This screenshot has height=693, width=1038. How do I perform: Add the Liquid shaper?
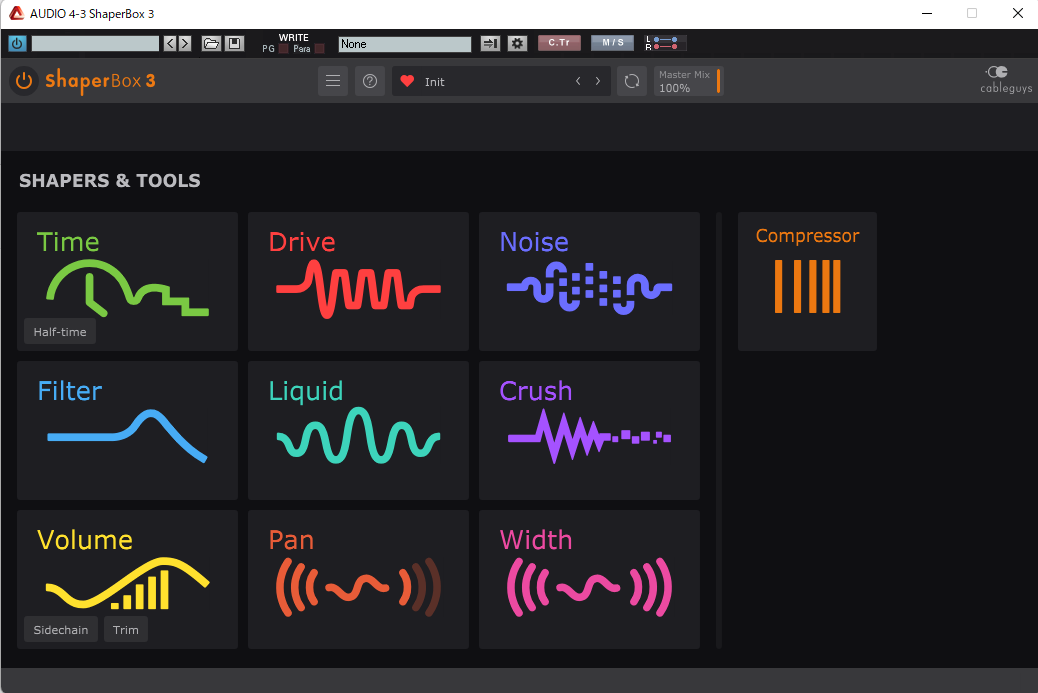pyautogui.click(x=358, y=430)
